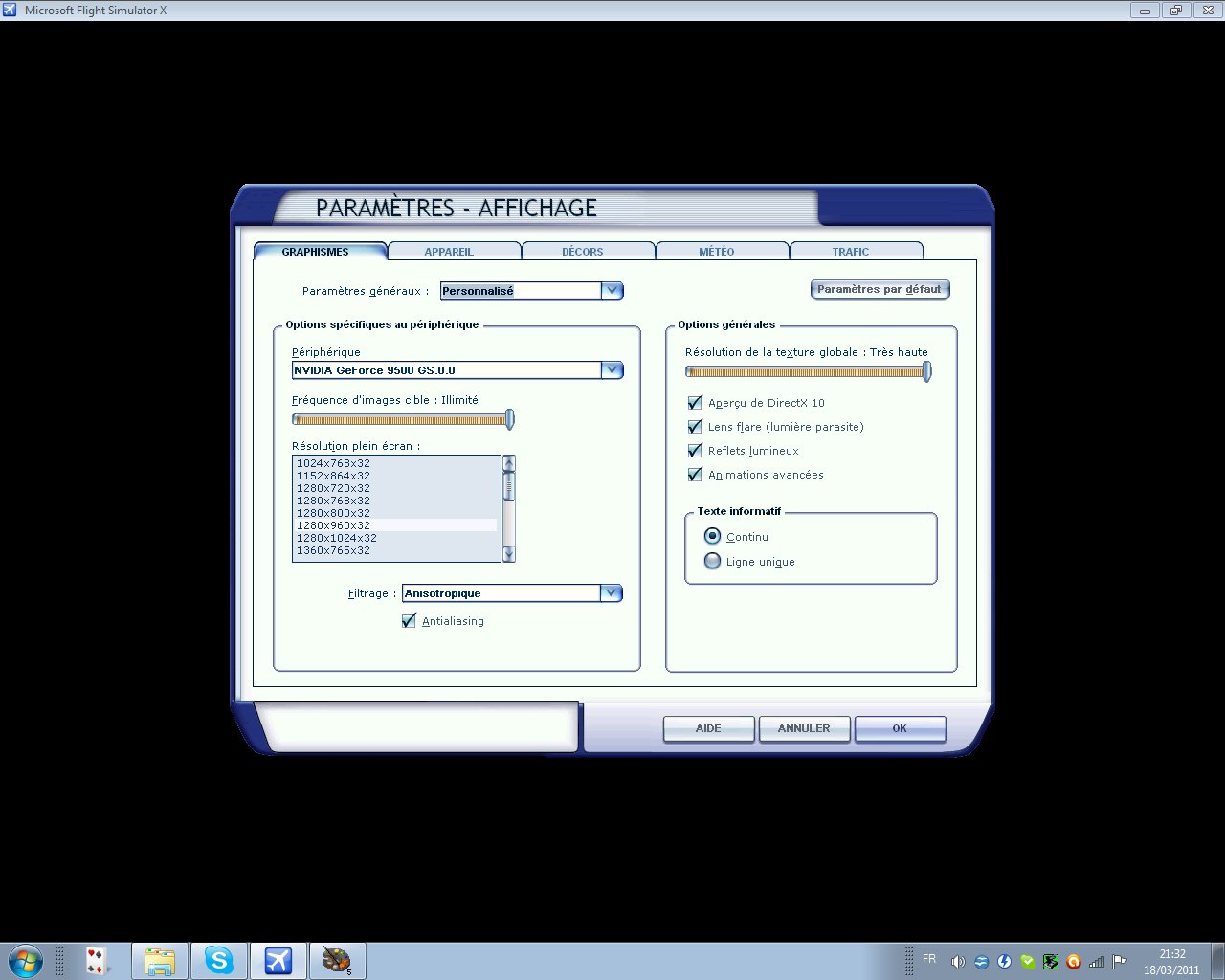The image size is (1225, 980).
Task: Toggle the Antialiasing checkbox
Action: (409, 621)
